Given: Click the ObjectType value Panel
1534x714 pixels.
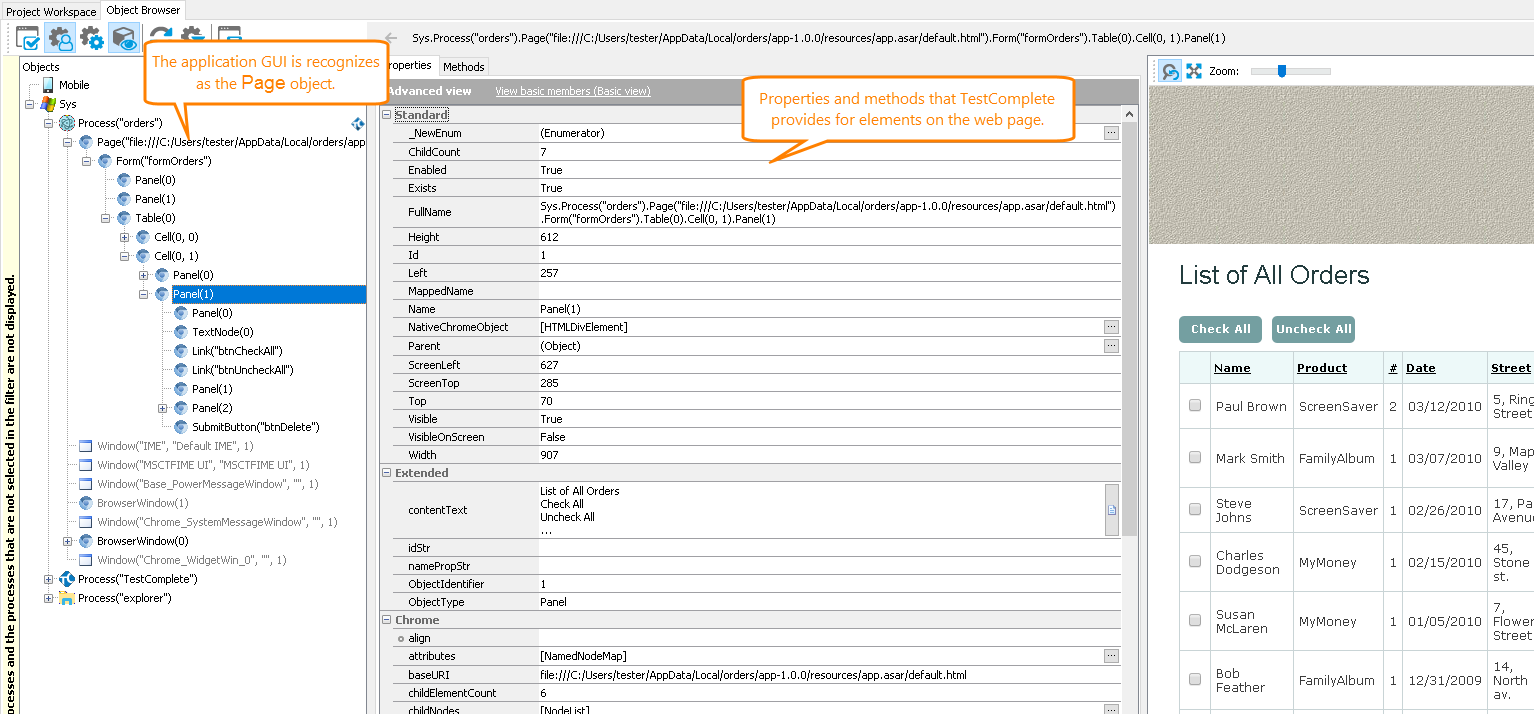Looking at the screenshot, I should [x=553, y=602].
